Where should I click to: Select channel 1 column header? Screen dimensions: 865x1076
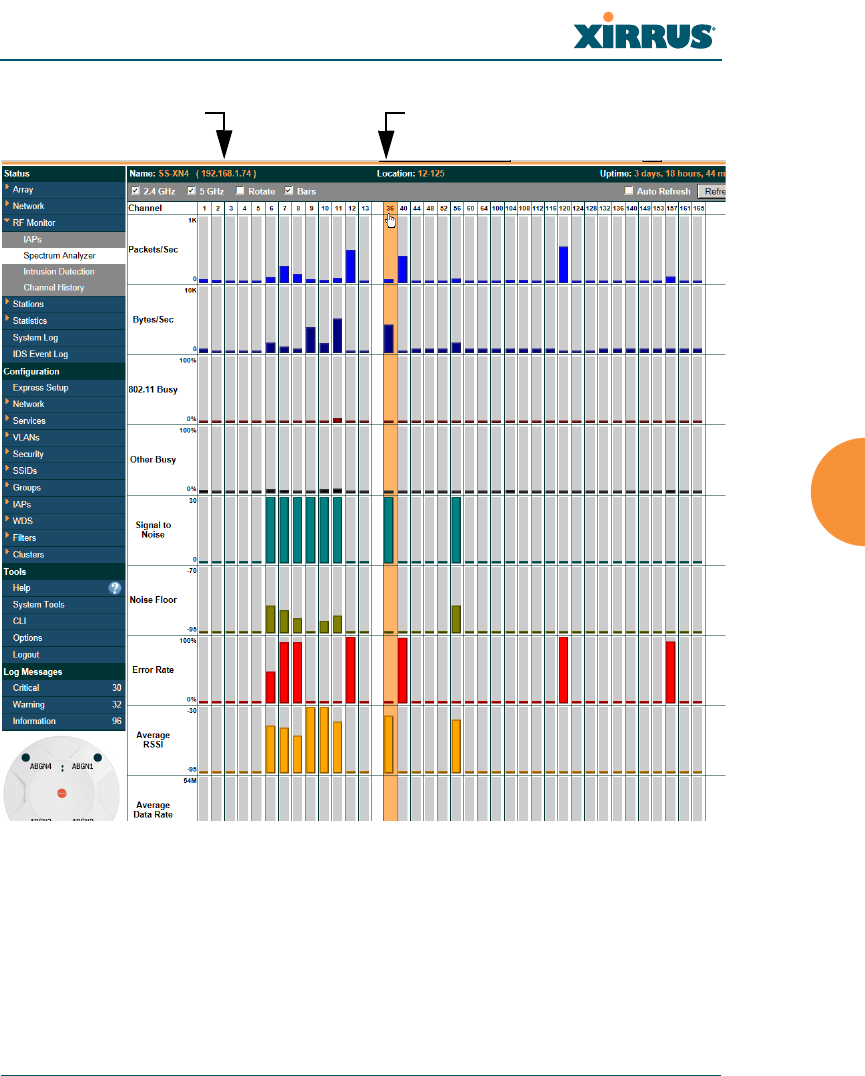coord(204,208)
